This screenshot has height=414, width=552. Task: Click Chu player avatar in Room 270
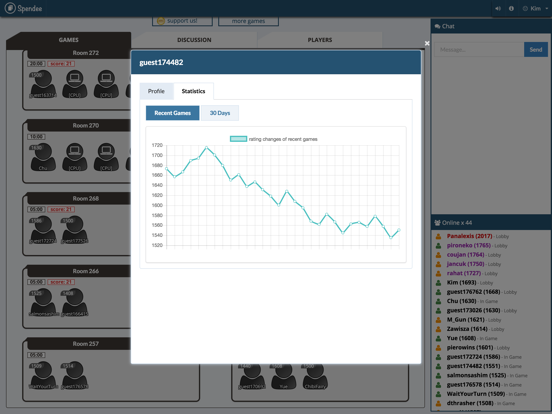point(43,157)
